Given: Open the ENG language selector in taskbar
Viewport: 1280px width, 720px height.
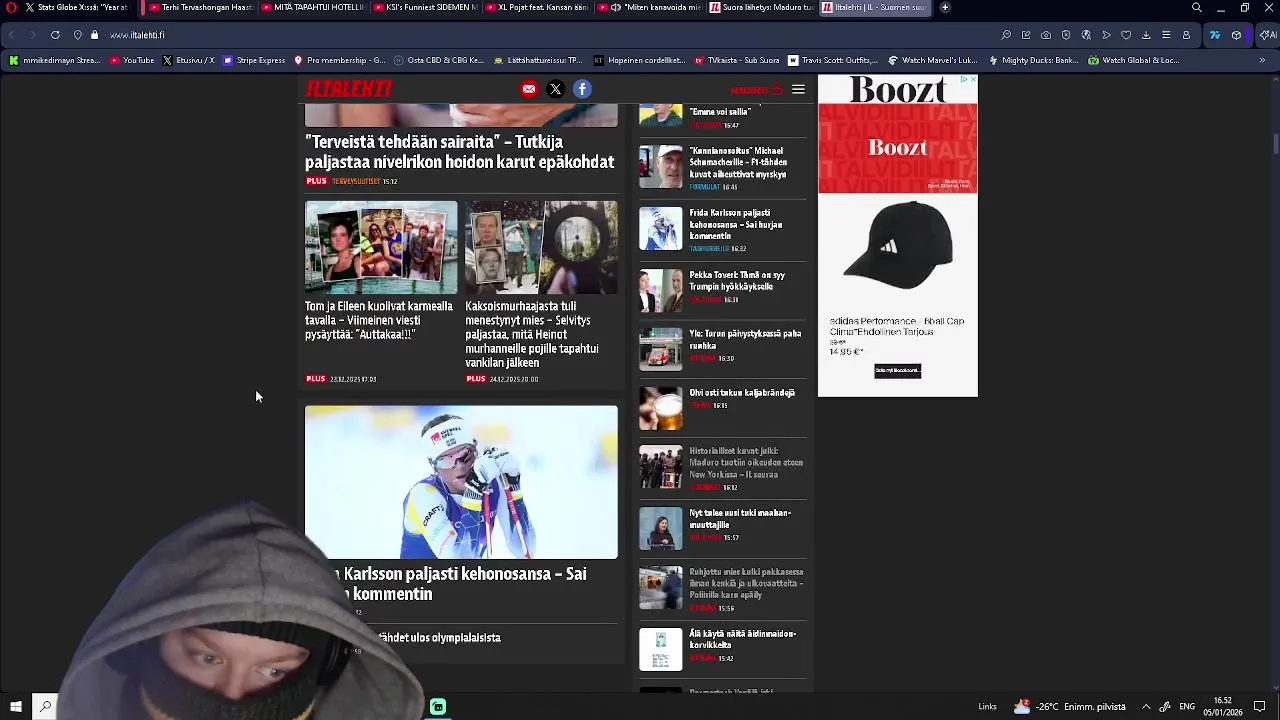Looking at the screenshot, I should point(1187,706).
